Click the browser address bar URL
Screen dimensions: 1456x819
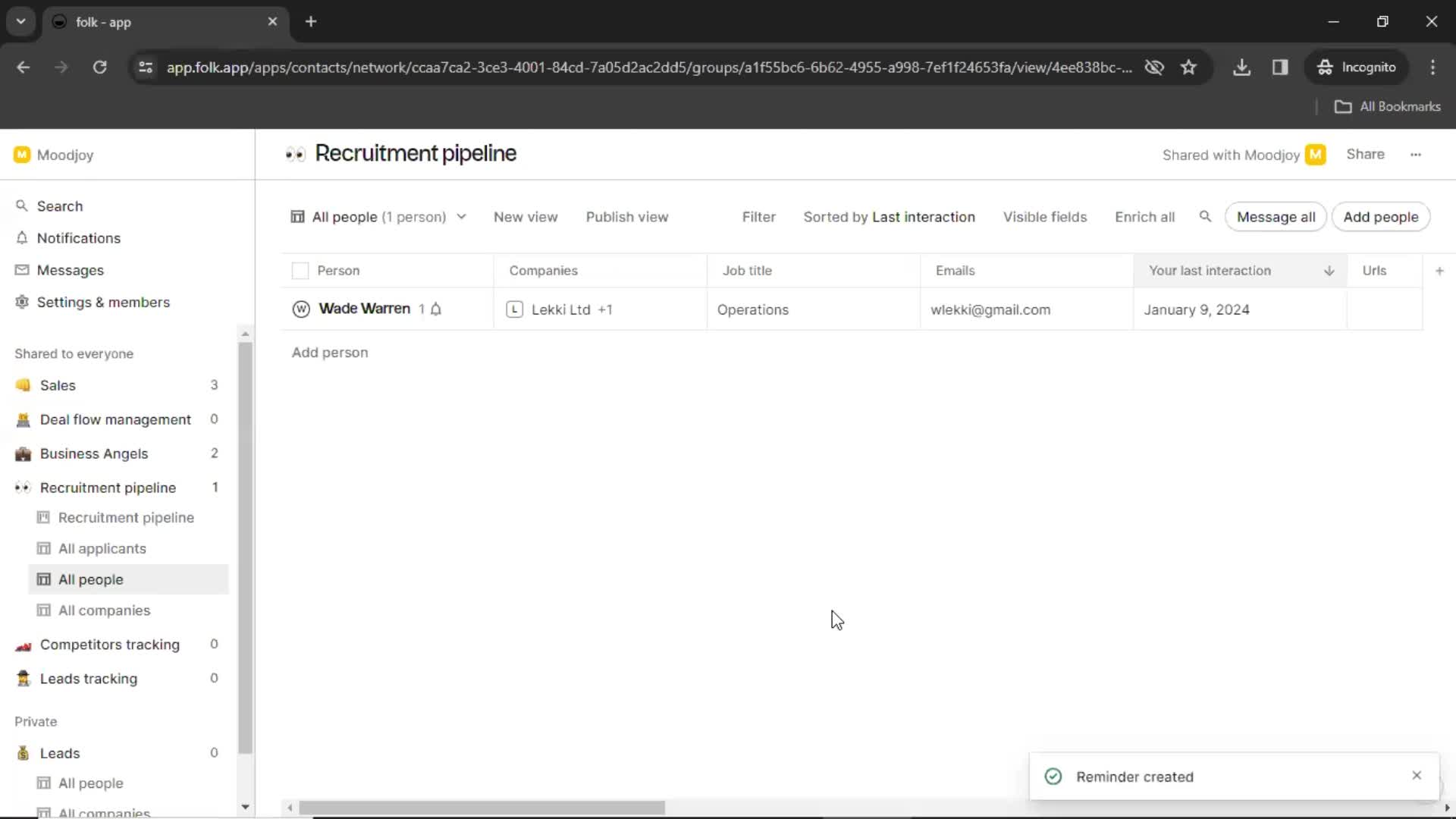click(649, 67)
